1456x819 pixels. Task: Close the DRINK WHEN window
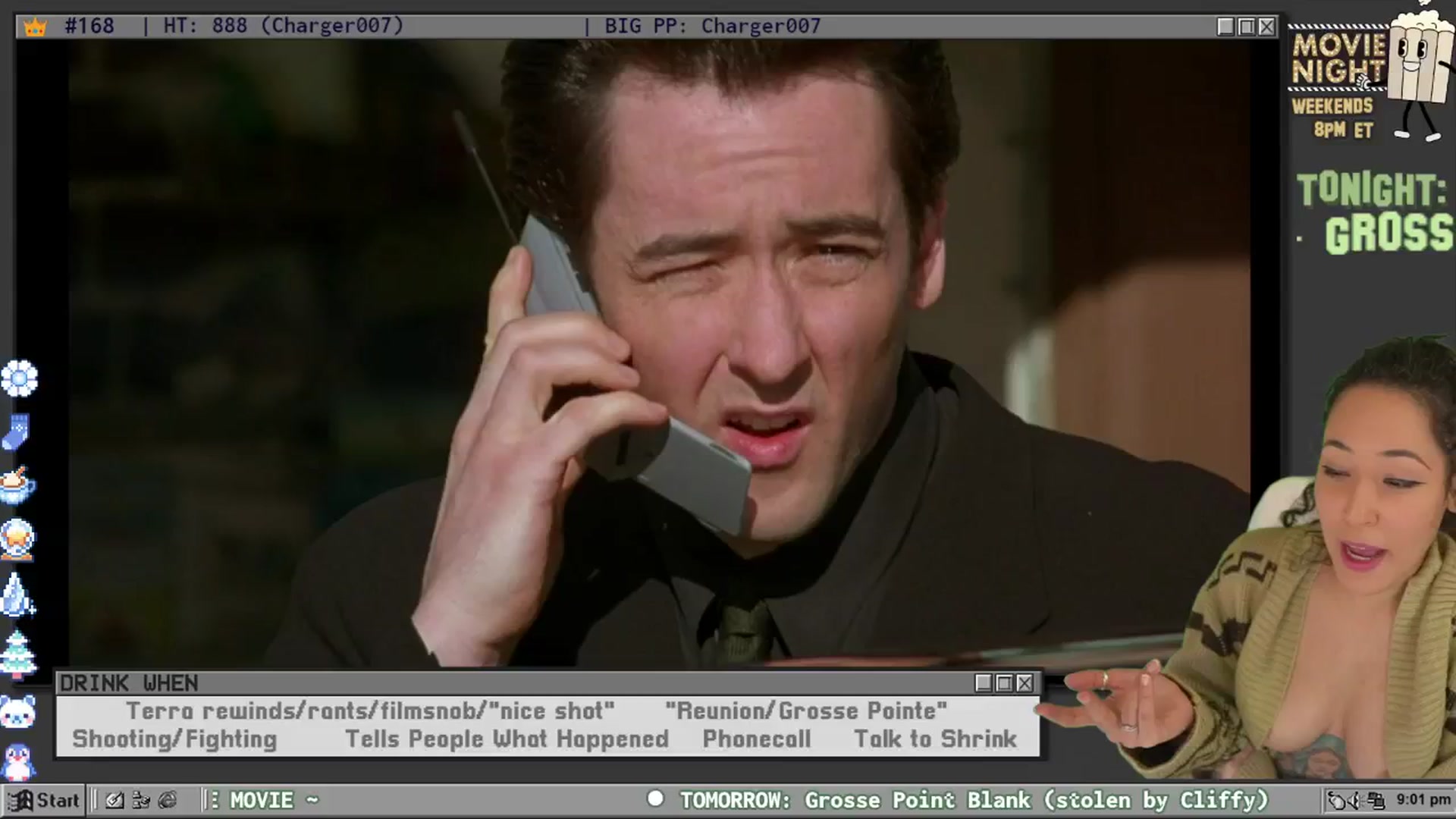[1025, 683]
